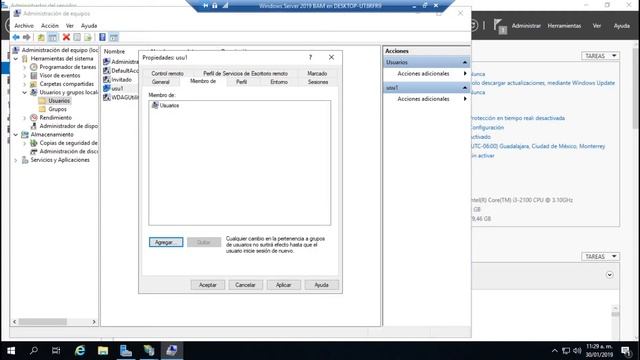Click the Cancelar button
The width and height of the screenshot is (640, 360).
click(x=245, y=285)
